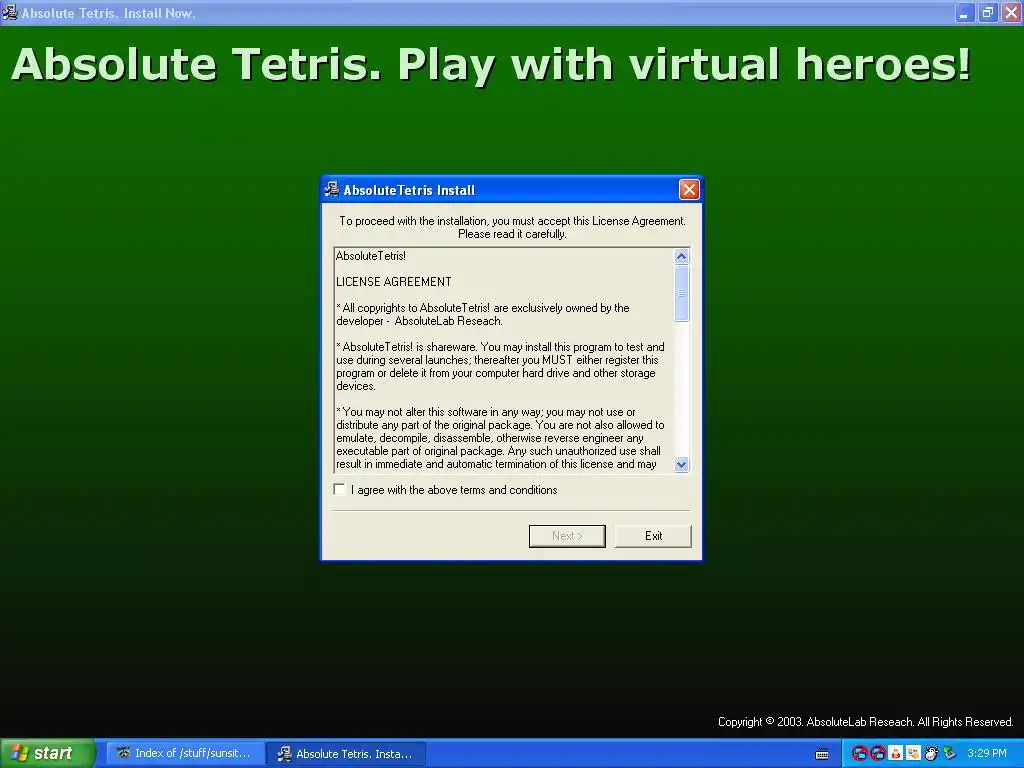Image resolution: width=1024 pixels, height=768 pixels.
Task: Click the license scrollbar down arrow
Action: tap(681, 464)
